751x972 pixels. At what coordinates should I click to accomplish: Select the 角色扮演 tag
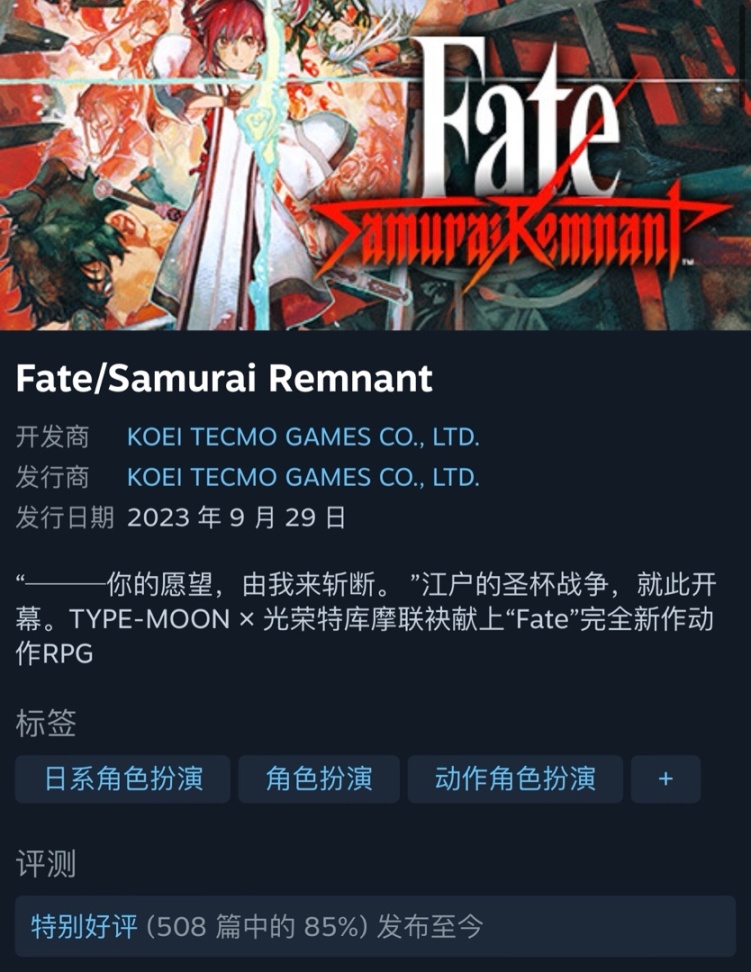pos(319,779)
